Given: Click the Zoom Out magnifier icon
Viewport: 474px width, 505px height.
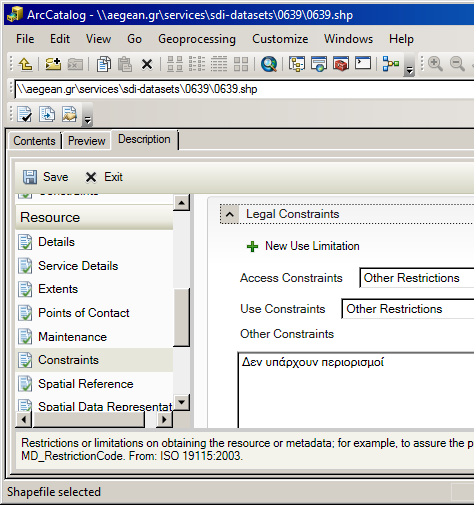Looking at the screenshot, I should [457, 64].
